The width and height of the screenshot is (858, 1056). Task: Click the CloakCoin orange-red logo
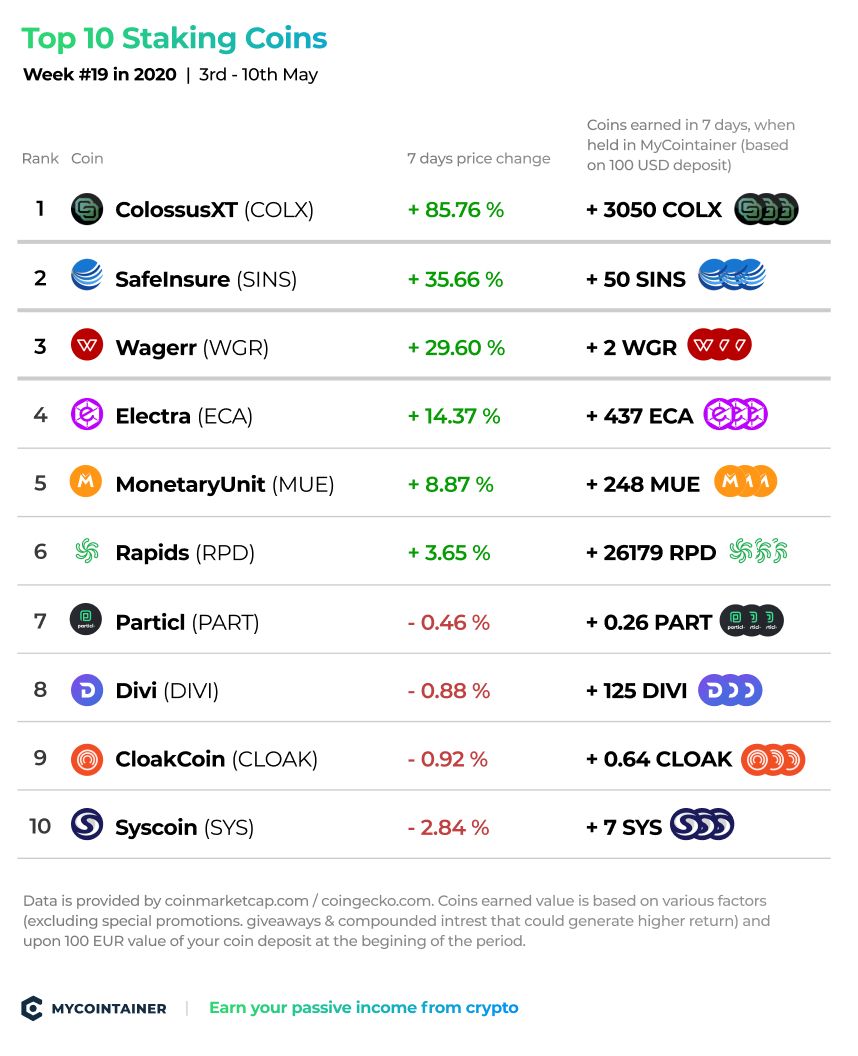[x=87, y=760]
